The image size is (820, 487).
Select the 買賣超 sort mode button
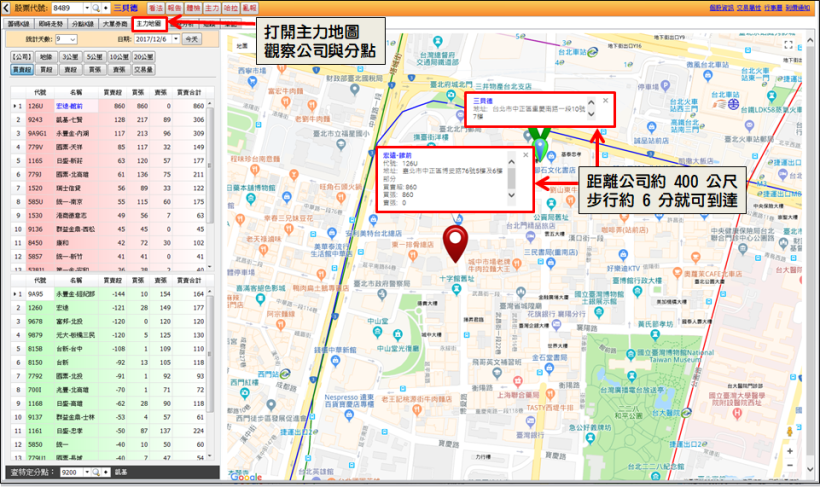22,69
